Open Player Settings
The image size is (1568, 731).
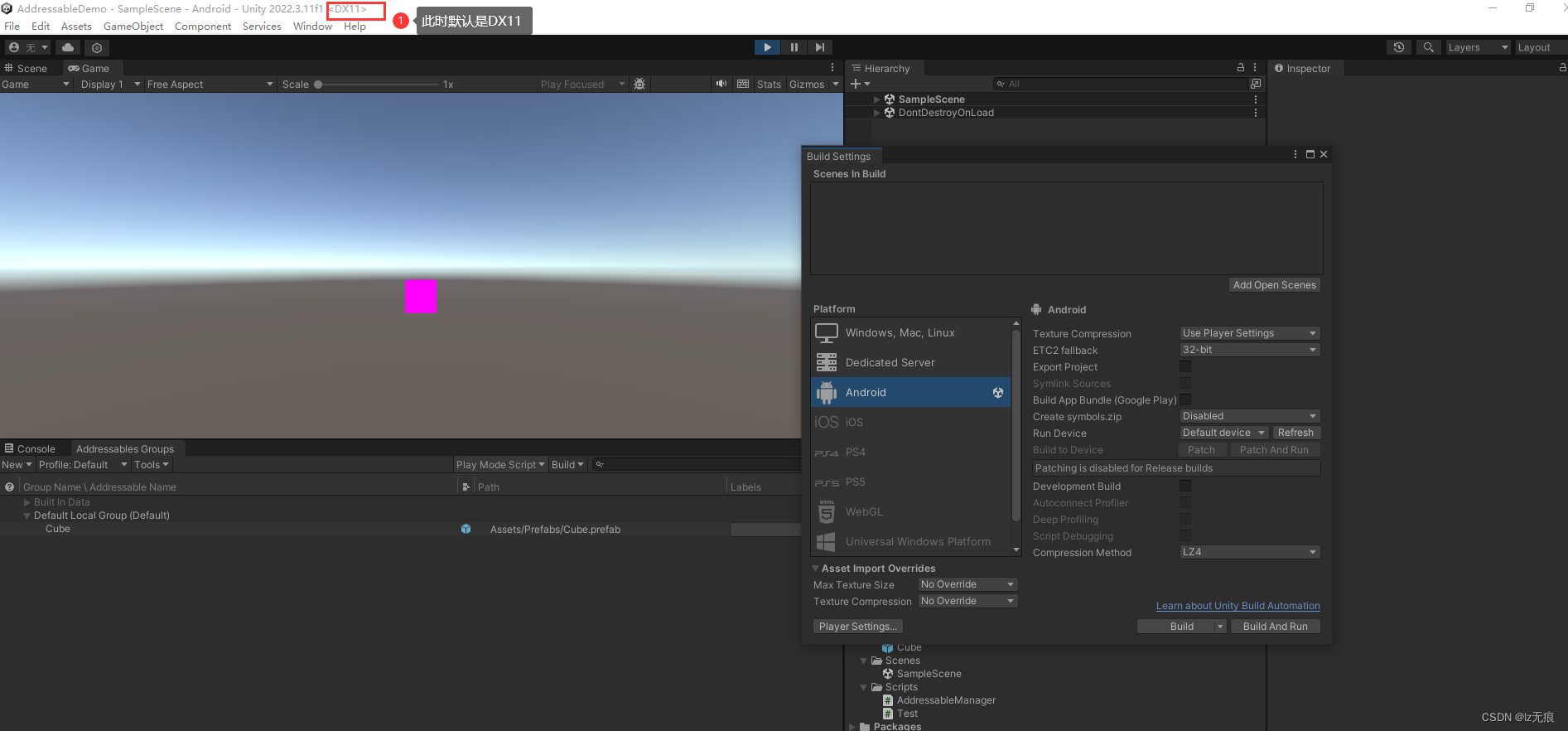tap(857, 627)
